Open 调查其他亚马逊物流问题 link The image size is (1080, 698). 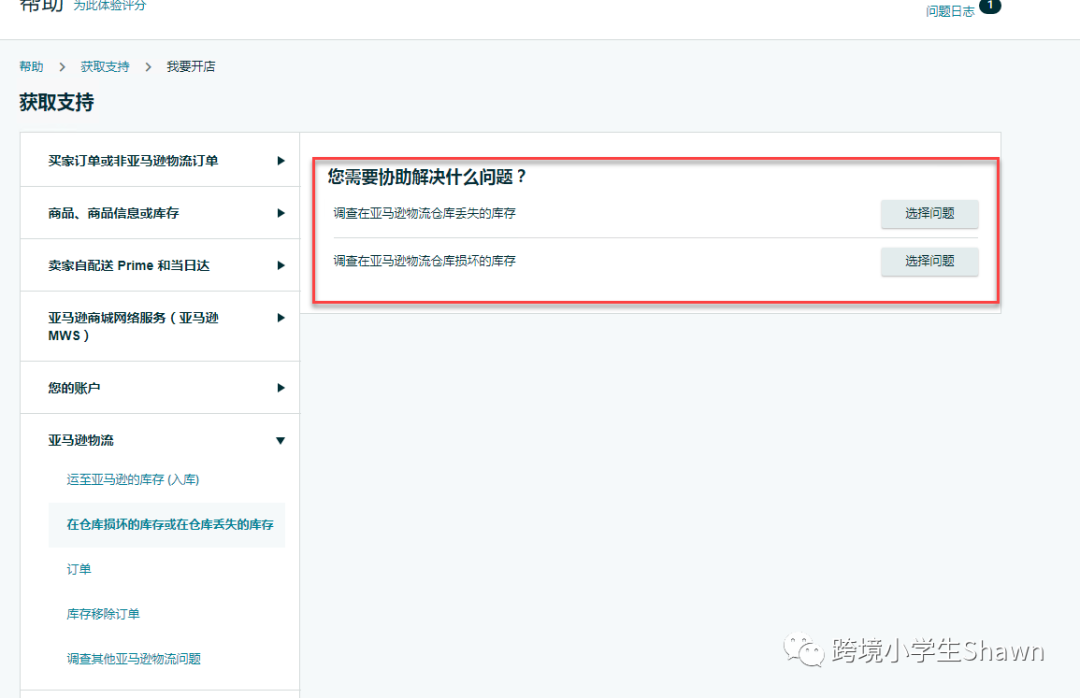tap(134, 659)
